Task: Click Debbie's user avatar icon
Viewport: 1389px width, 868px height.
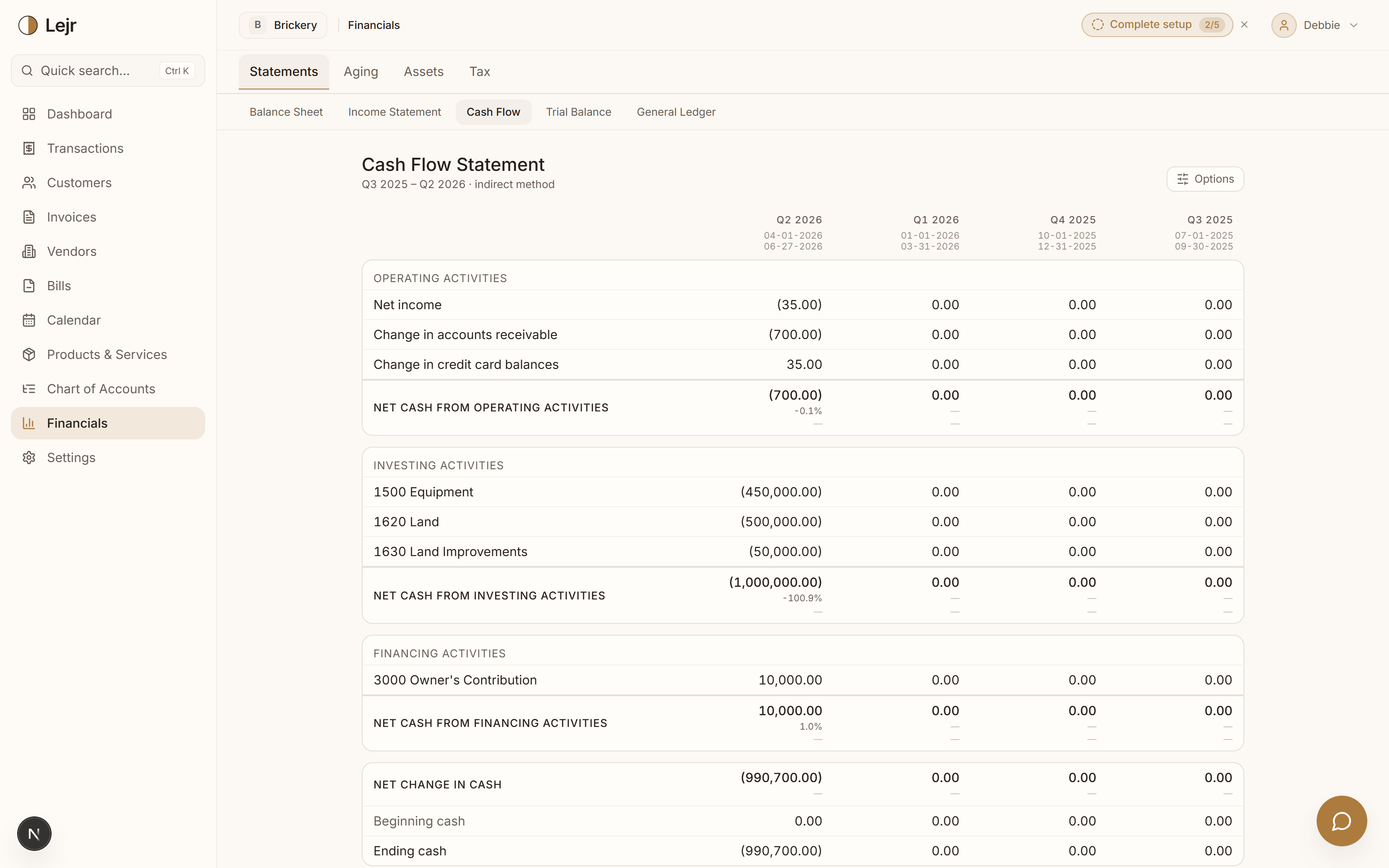Action: [1283, 25]
